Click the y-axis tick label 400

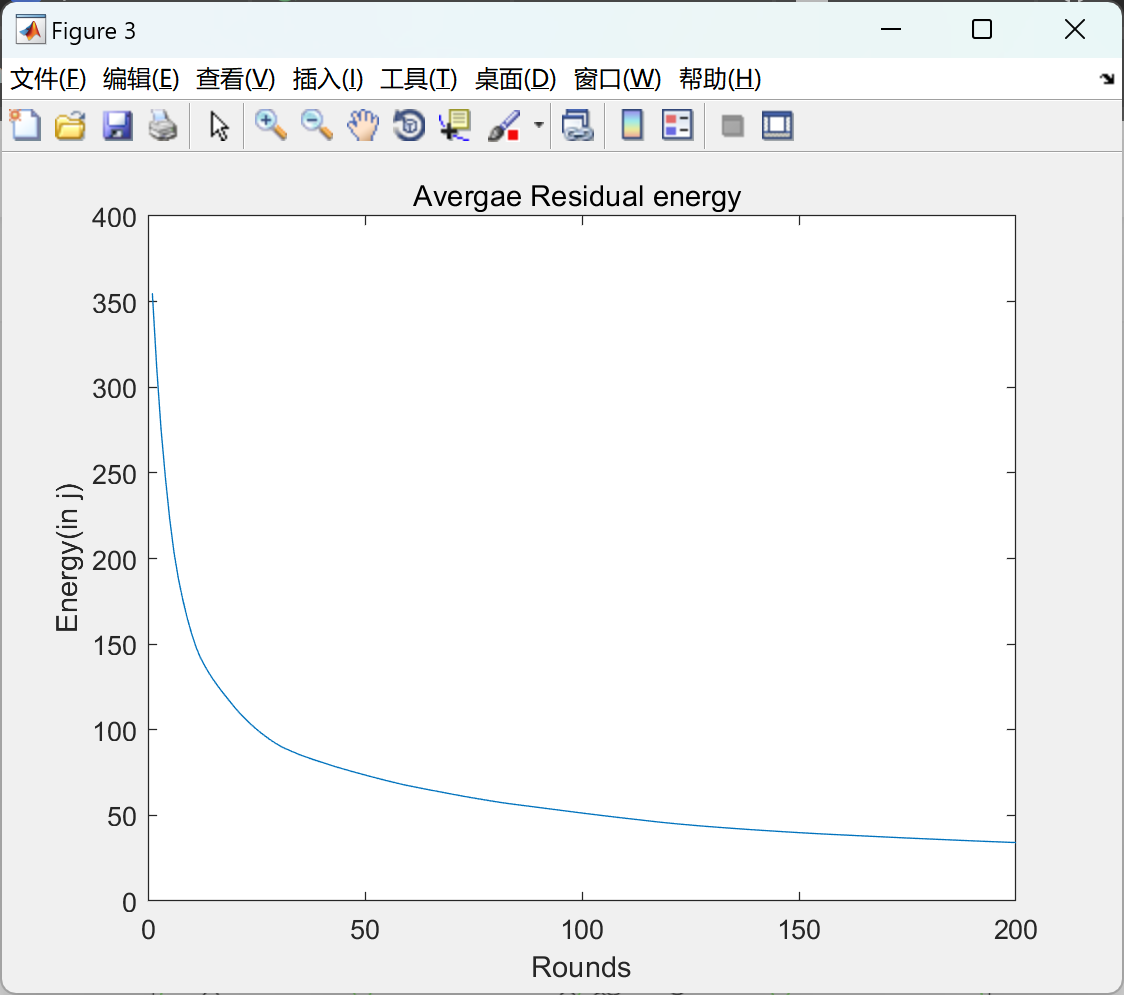click(114, 217)
